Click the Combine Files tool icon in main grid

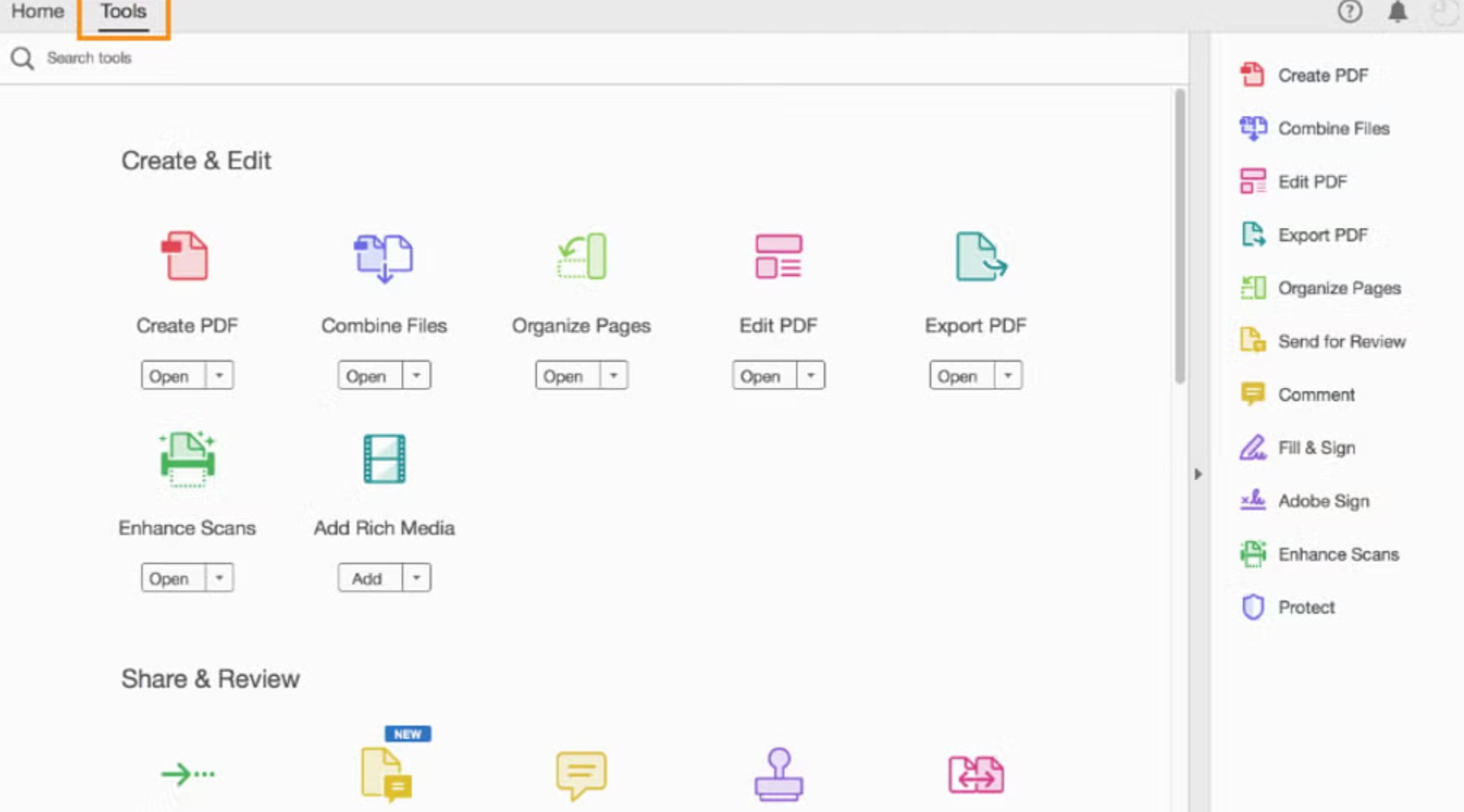[x=383, y=258]
